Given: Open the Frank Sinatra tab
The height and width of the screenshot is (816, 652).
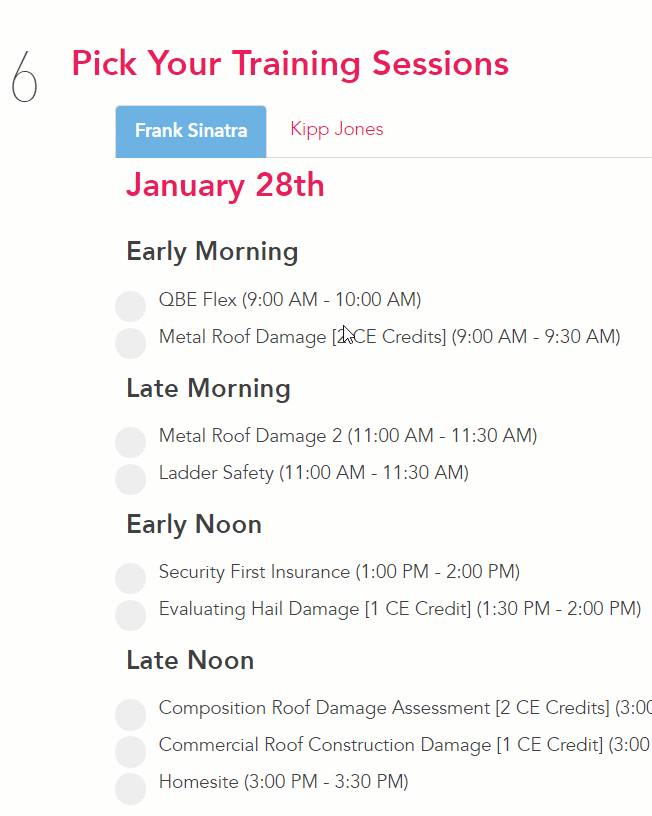Looking at the screenshot, I should (x=191, y=131).
